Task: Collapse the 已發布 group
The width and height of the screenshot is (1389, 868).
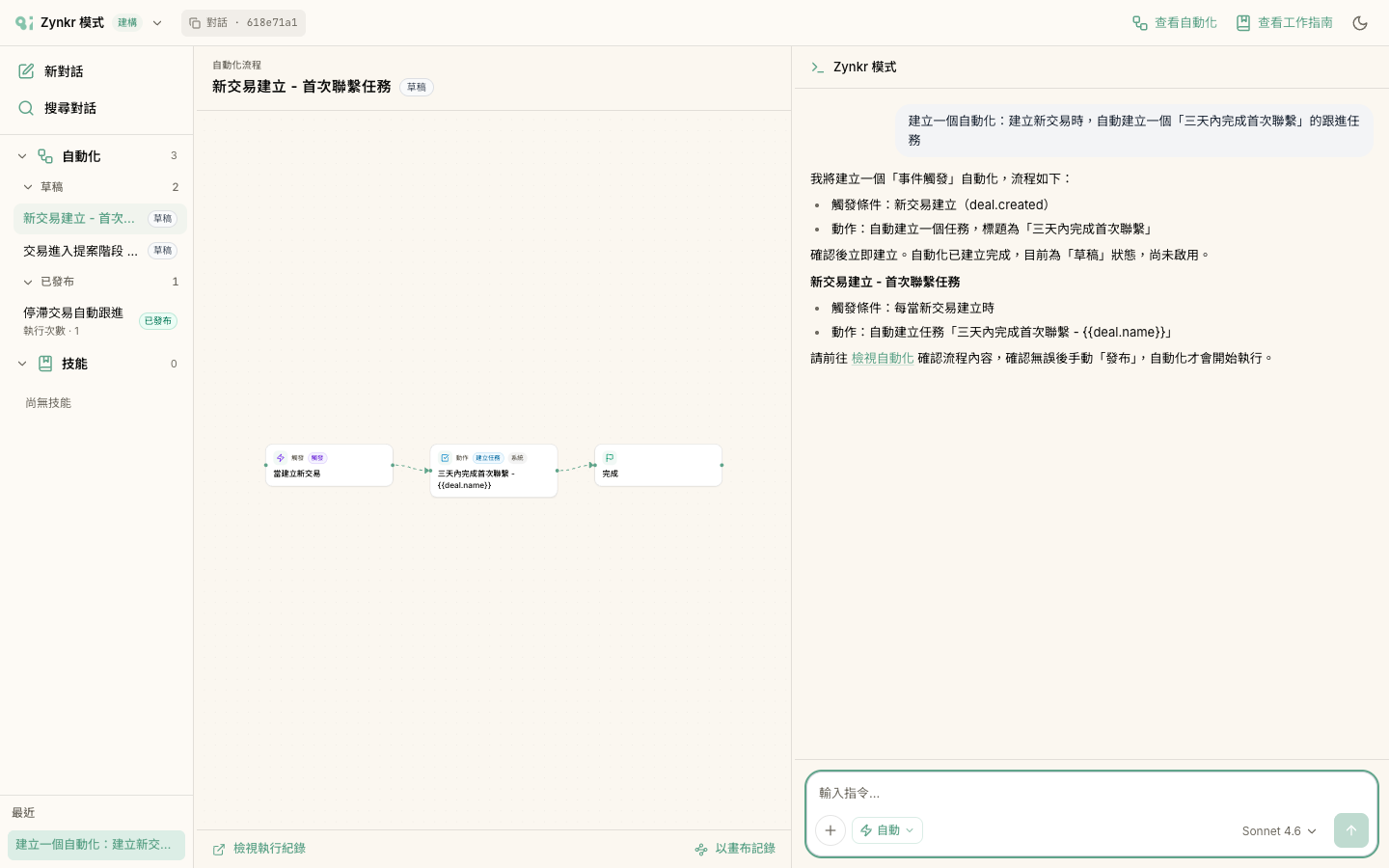Action: click(28, 282)
